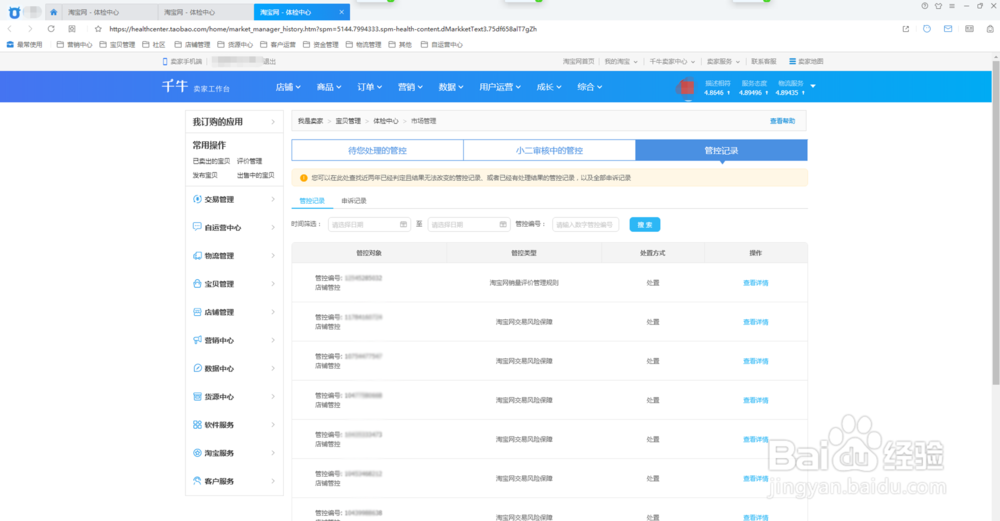Expand the 用户运营 dropdown menu

(500, 87)
